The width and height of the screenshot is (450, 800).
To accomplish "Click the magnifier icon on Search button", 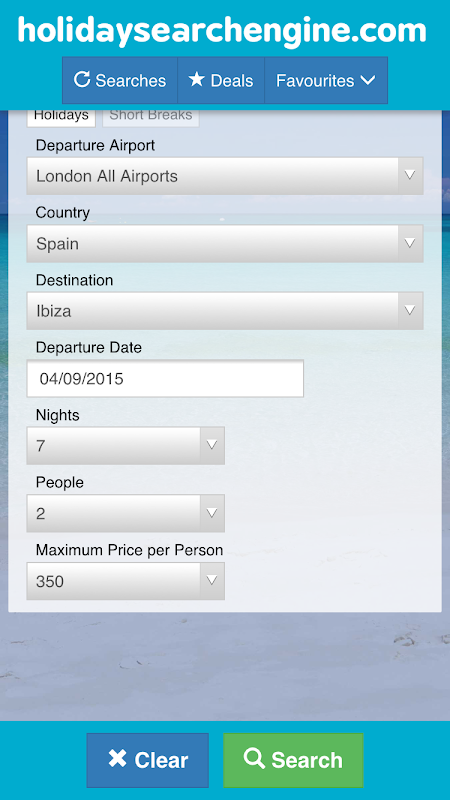I will pyautogui.click(x=254, y=759).
